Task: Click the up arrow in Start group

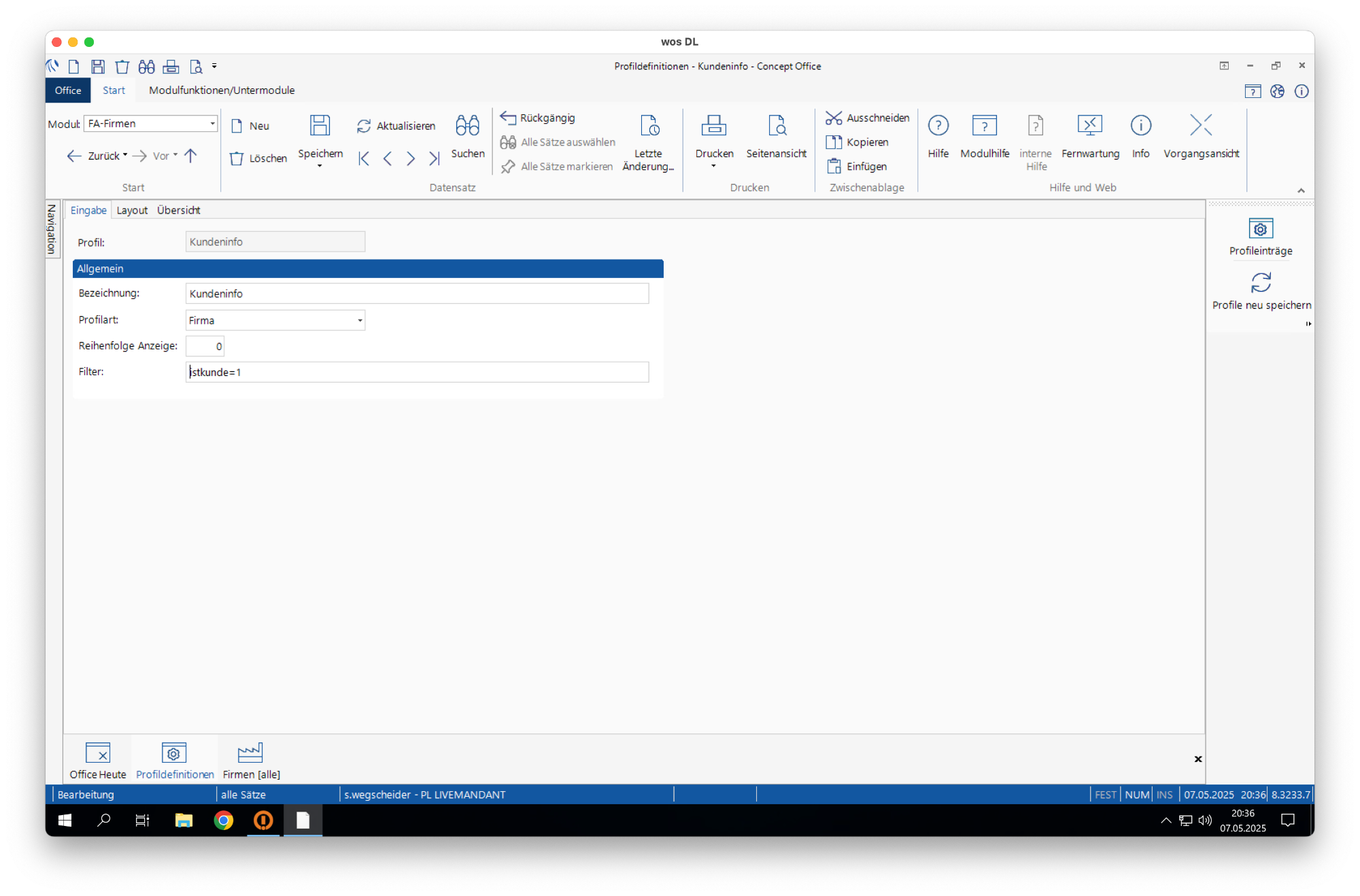Action: click(191, 156)
